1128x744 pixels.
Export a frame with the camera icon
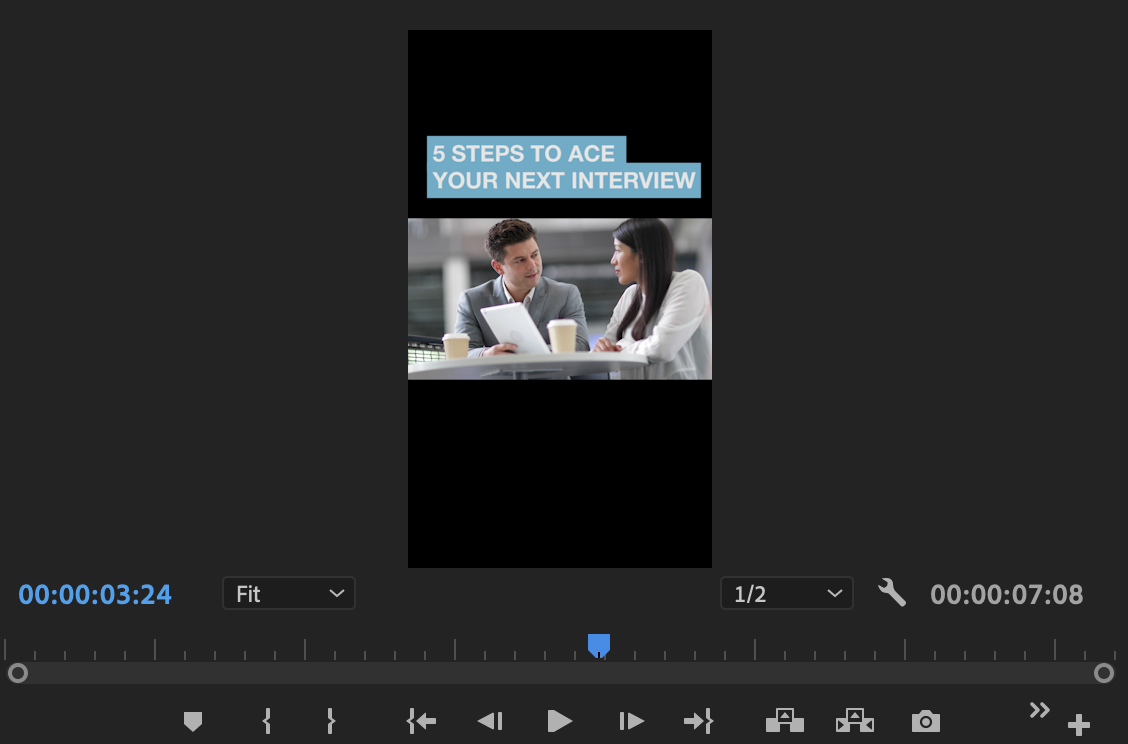[926, 721]
